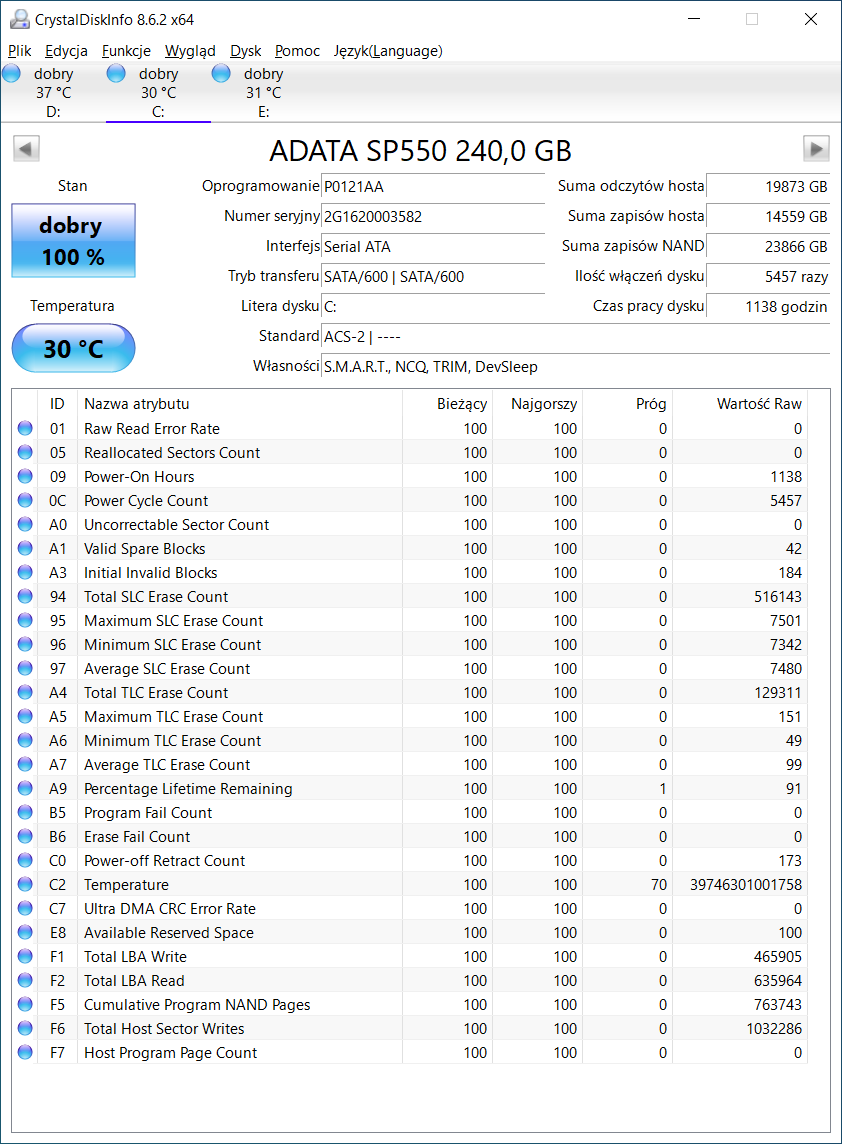842x1144 pixels.
Task: Click status icon for Total SLC Erase Count
Action: (x=25, y=596)
